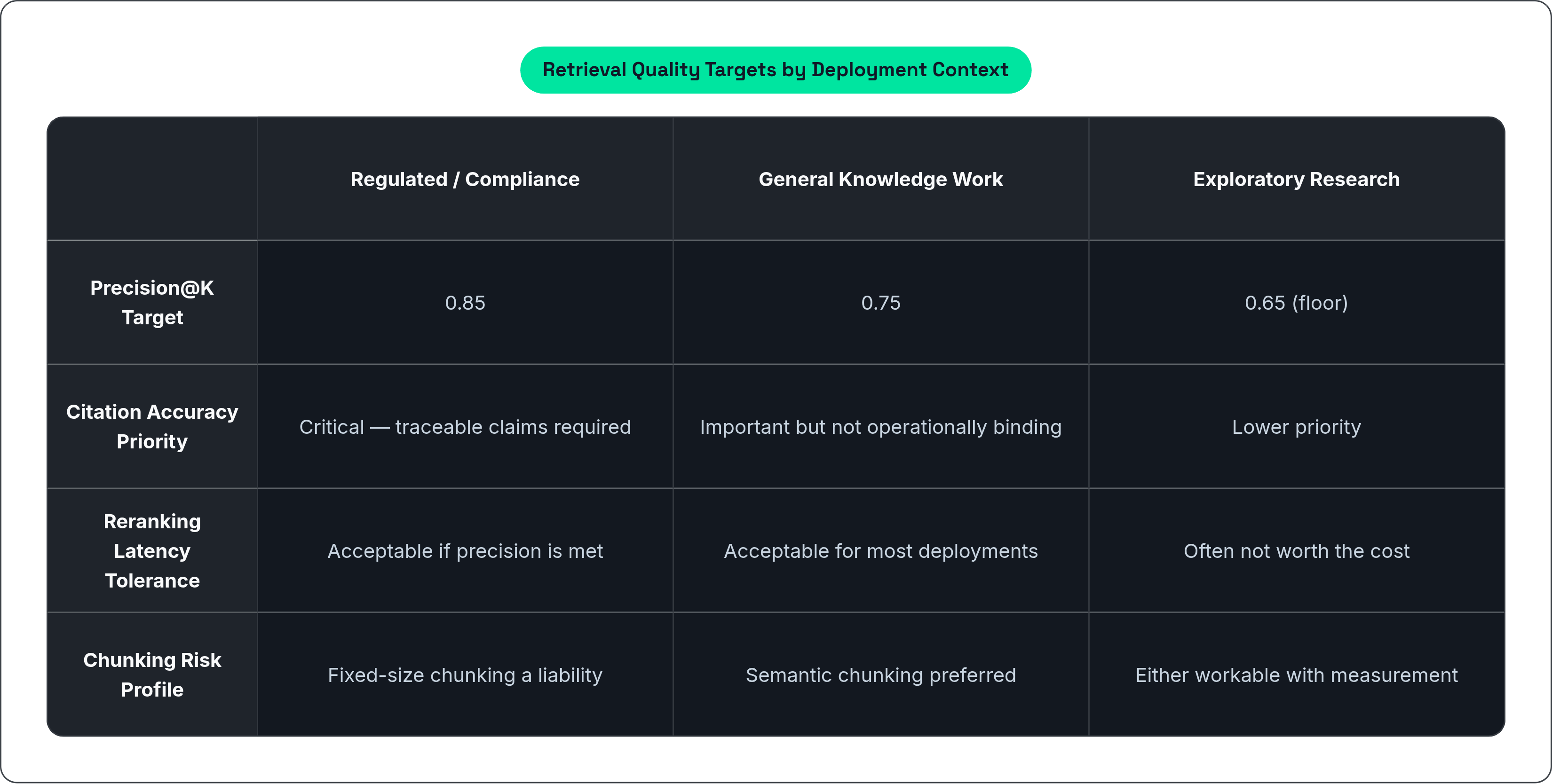
Task: Click the title "Retrieval Quality Targets by Deployment Context"
Action: (776, 70)
